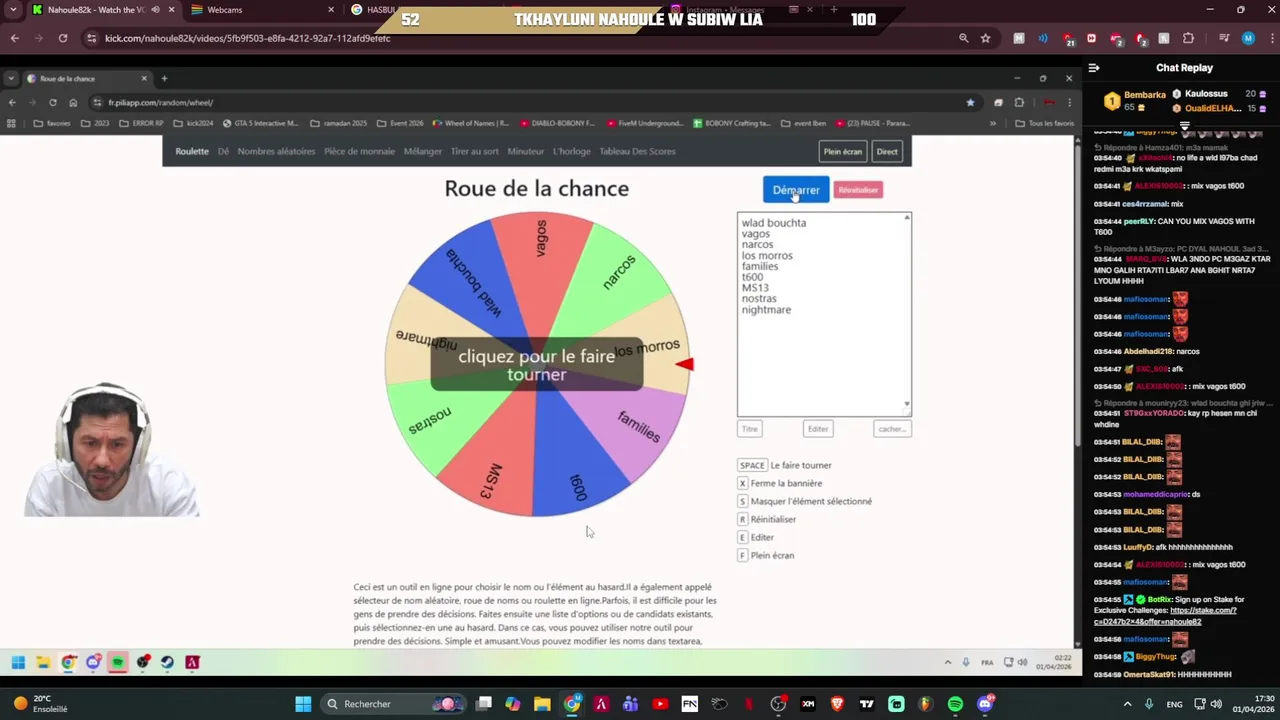Open the 'kick2024' bookmarks folder
Viewport: 1280px width, 720px height.
[x=193, y=124]
